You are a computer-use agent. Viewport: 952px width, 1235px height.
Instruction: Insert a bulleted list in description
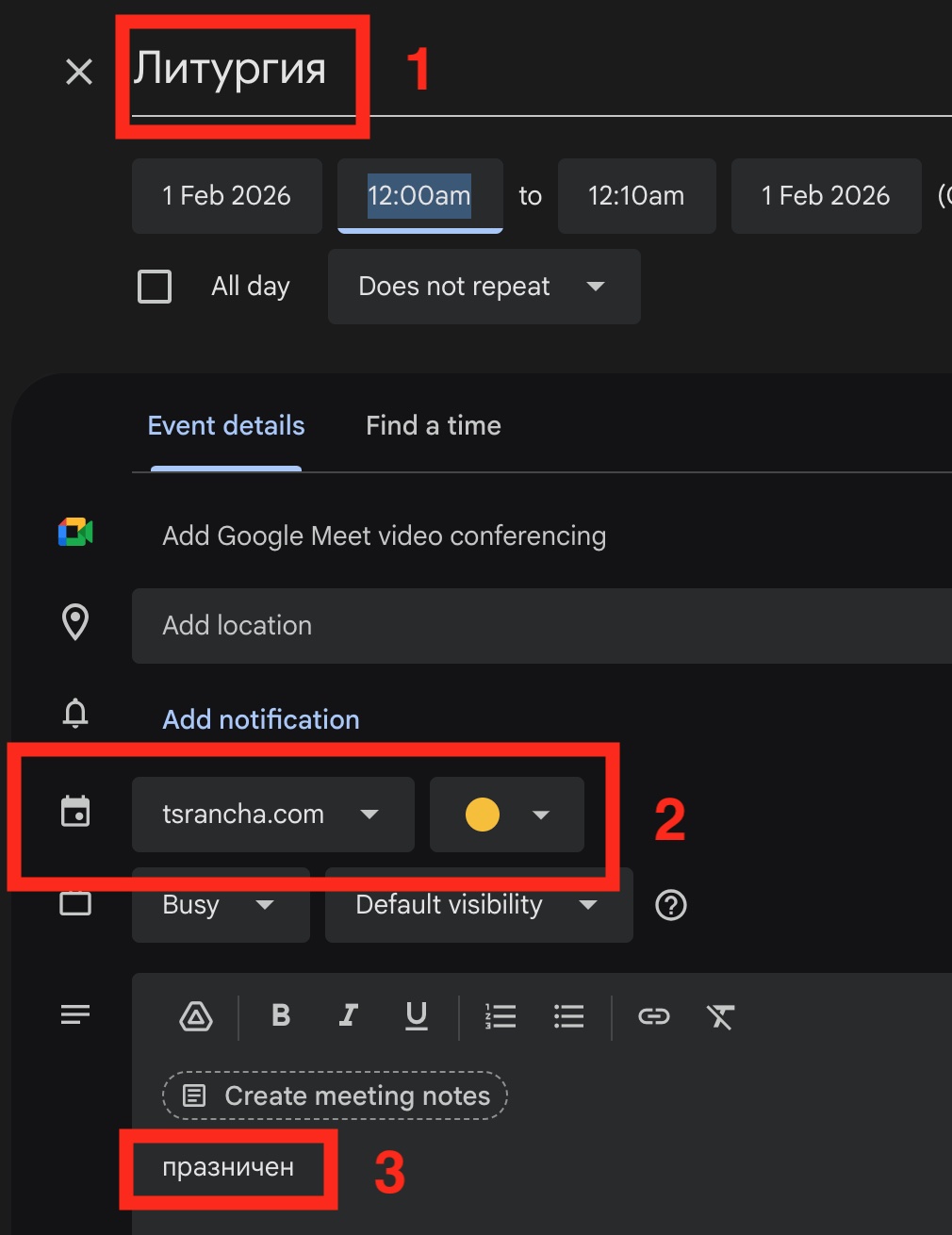coord(568,1016)
